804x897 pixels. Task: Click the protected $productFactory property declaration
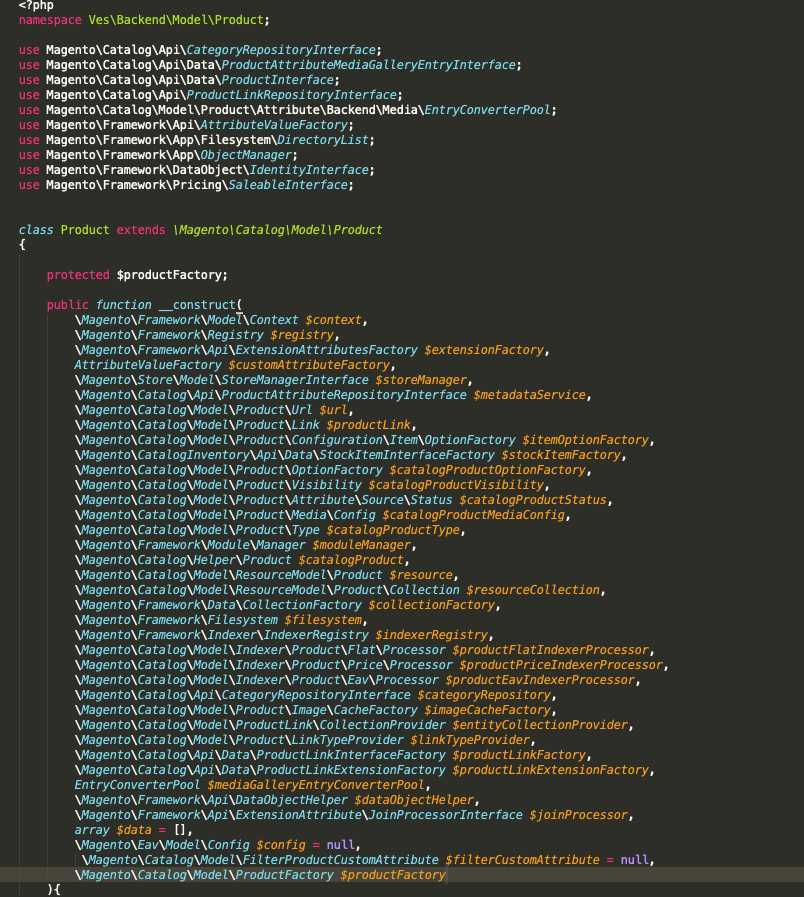(137, 275)
